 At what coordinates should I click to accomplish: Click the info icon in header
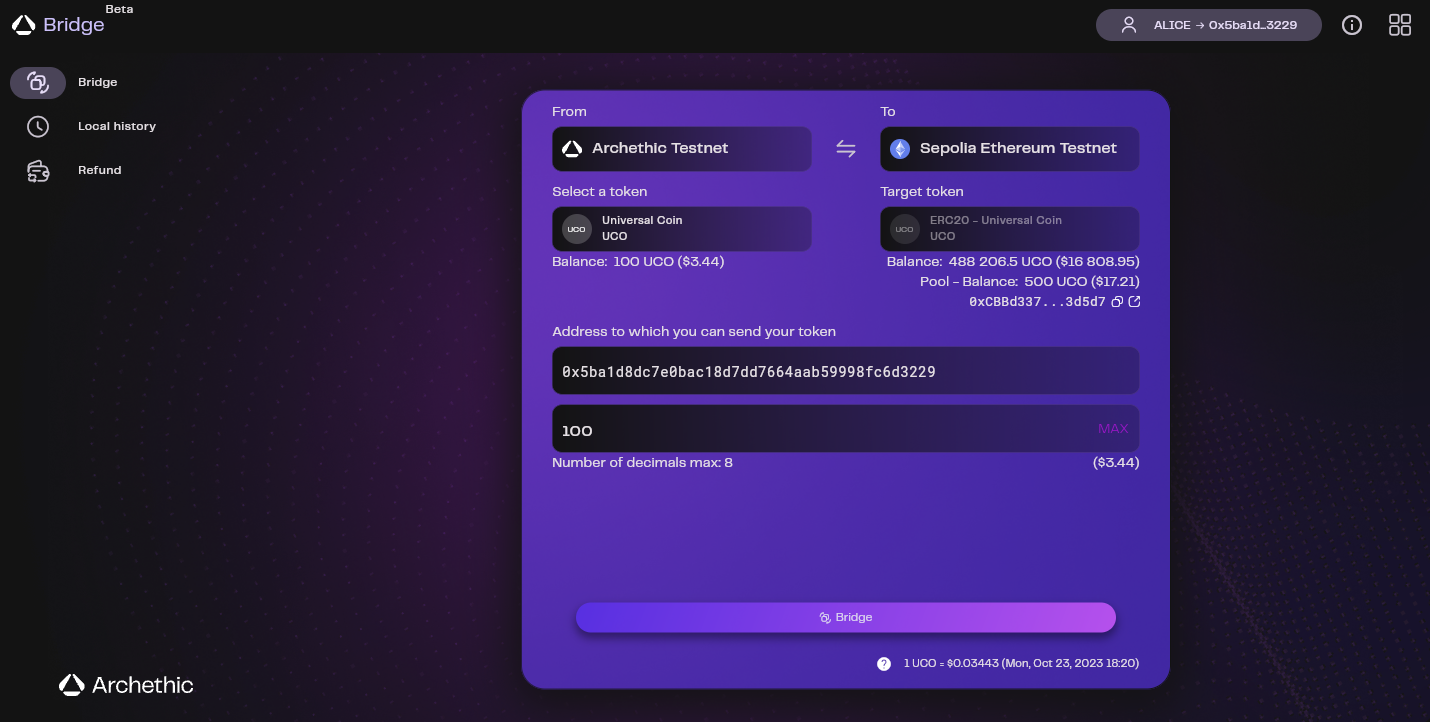click(1352, 25)
